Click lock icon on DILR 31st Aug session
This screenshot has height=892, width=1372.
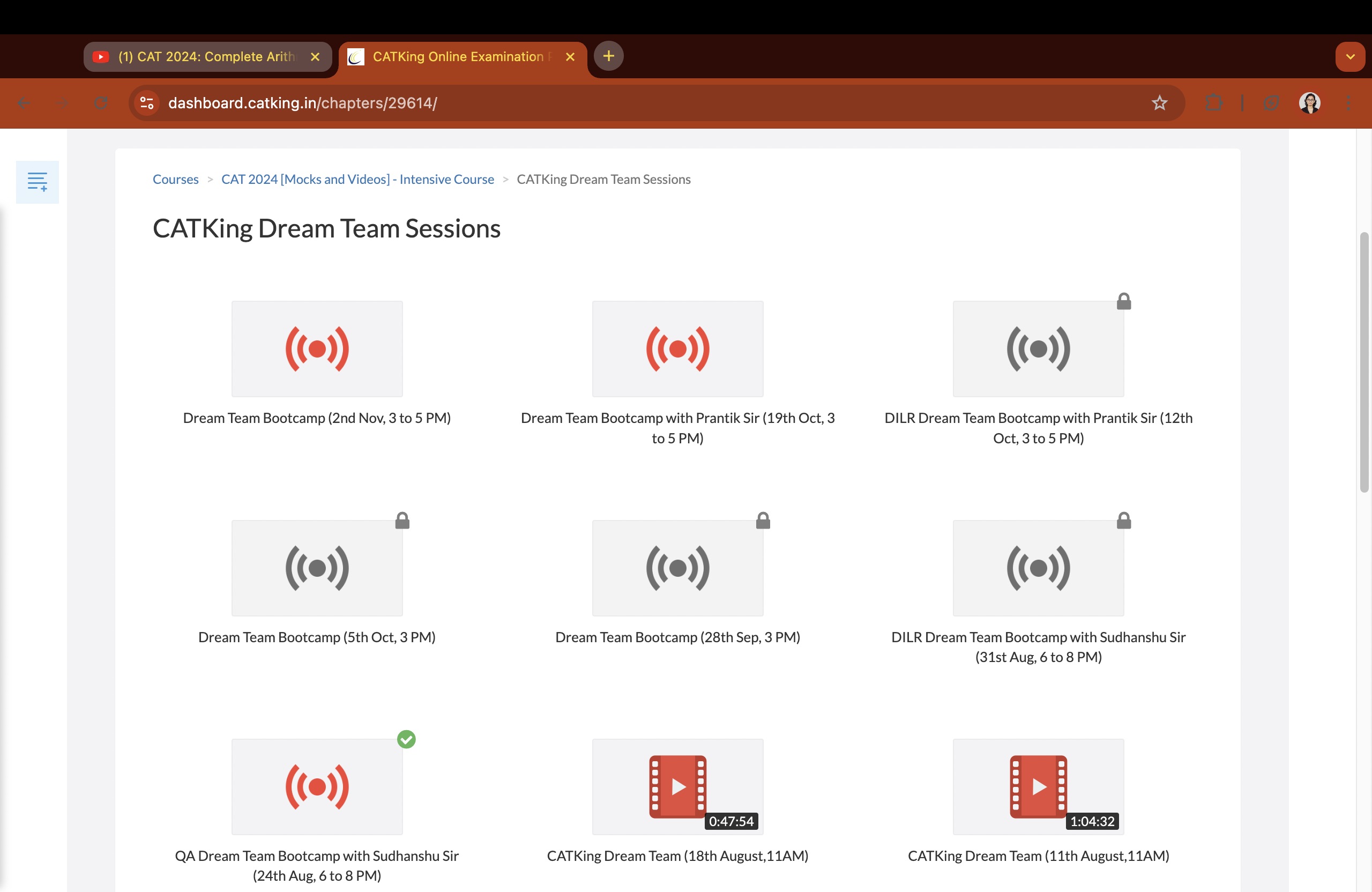pos(1123,521)
